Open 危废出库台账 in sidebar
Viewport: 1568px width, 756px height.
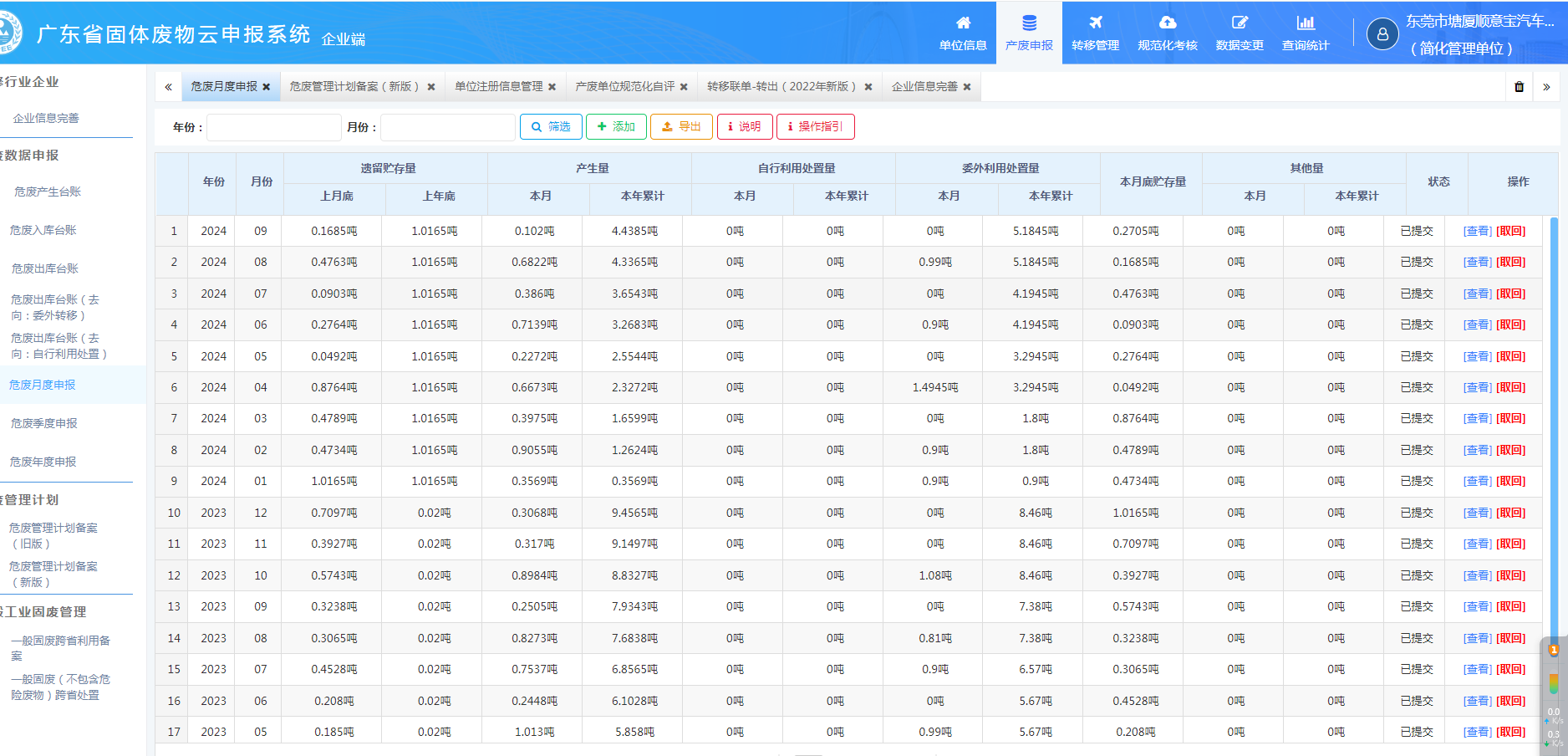[45, 269]
